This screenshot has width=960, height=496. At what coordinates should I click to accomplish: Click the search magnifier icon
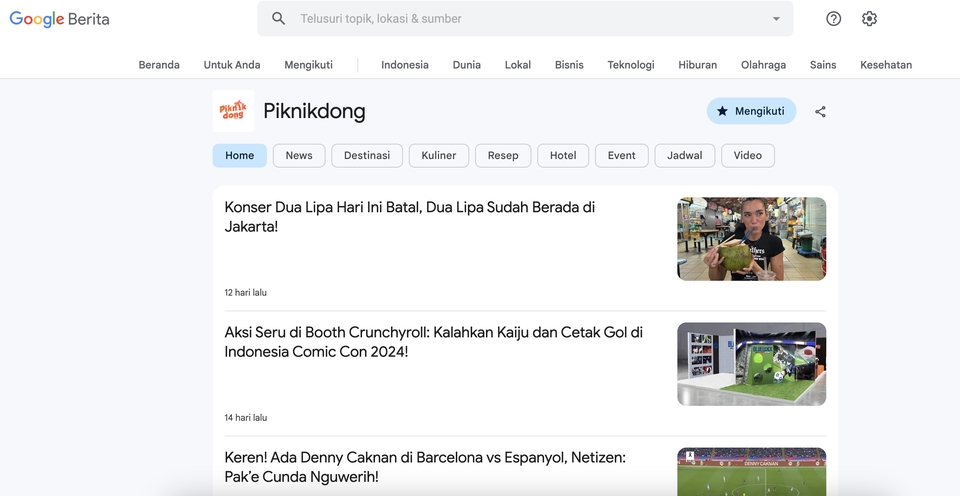point(279,18)
